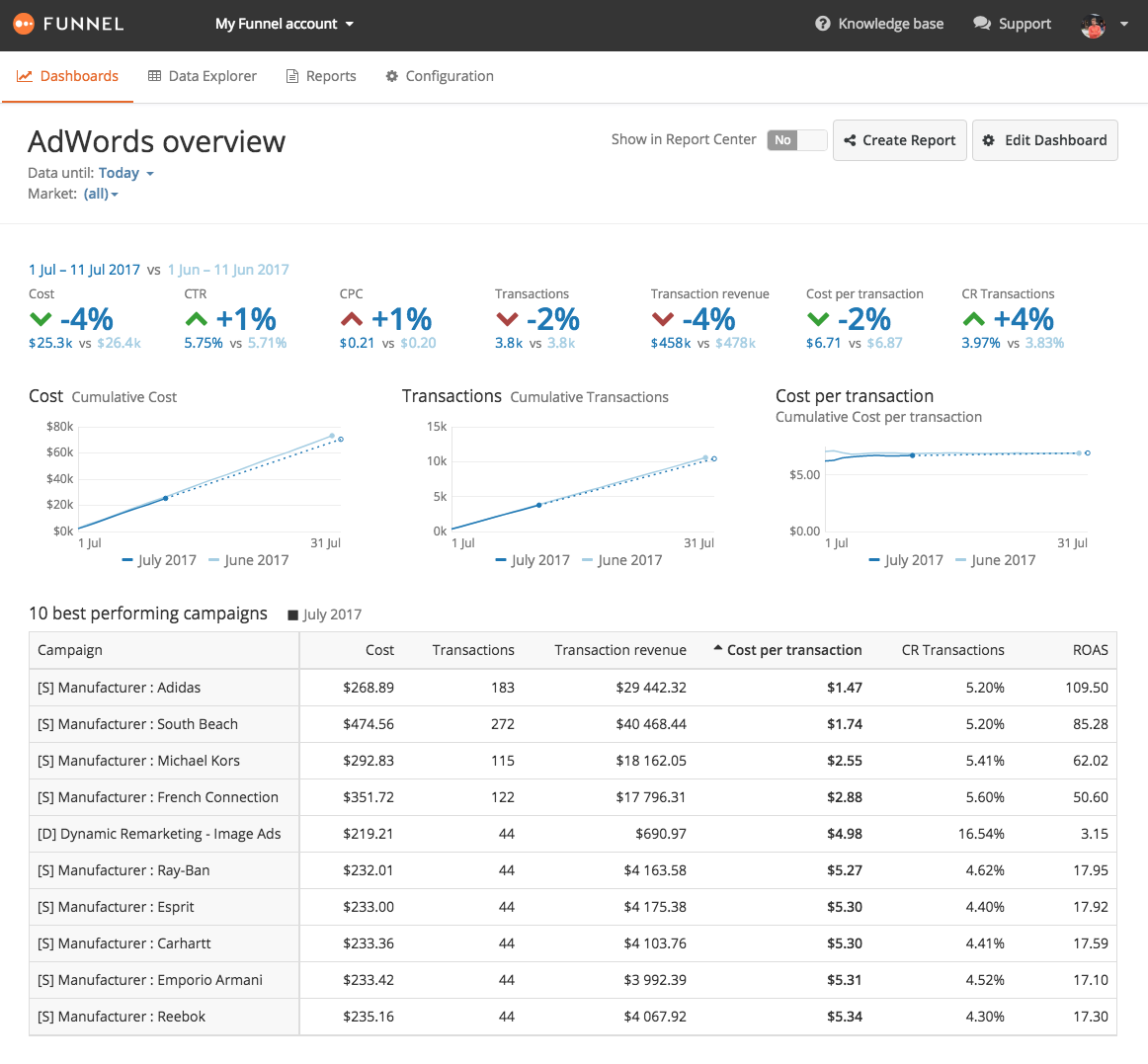The height and width of the screenshot is (1064, 1148).
Task: Click the 1 Jul – 11 Jul 2017 date range
Action: click(84, 270)
